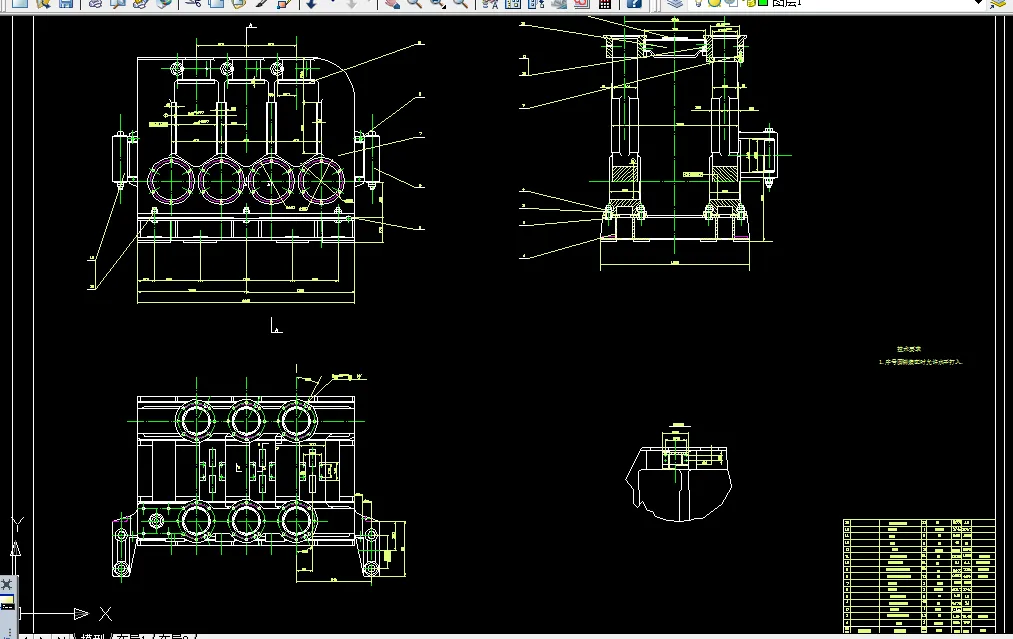Open the Markup Set Manager icon
The image size is (1013, 639).
point(581,3)
